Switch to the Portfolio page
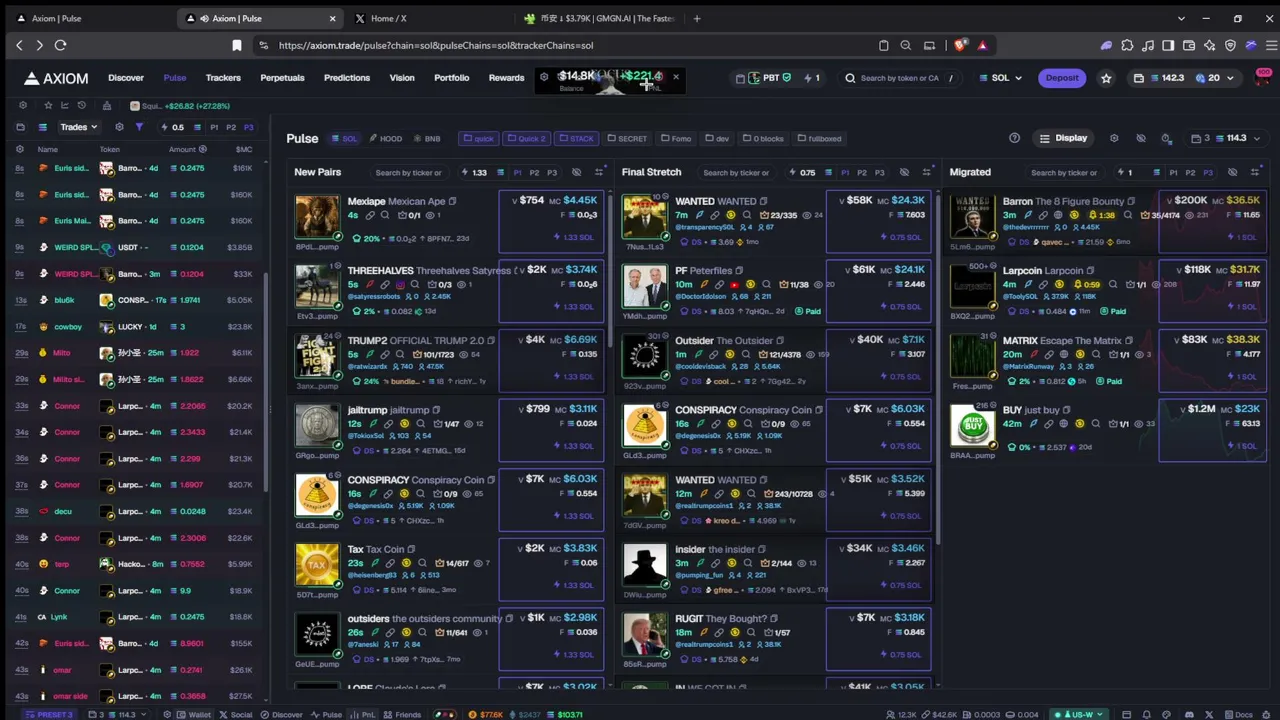Image resolution: width=1280 pixels, height=720 pixels. coord(451,77)
